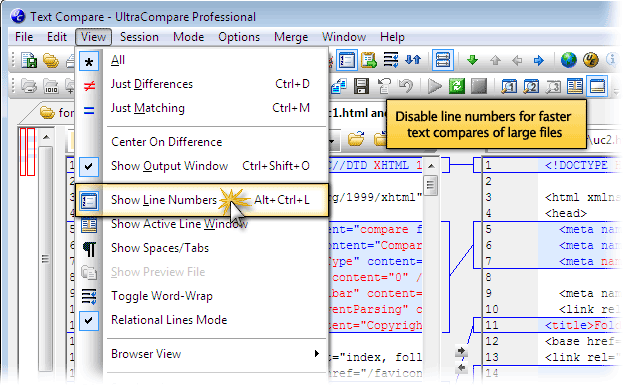Click the output window toolbar icon at row end

pos(597,86)
